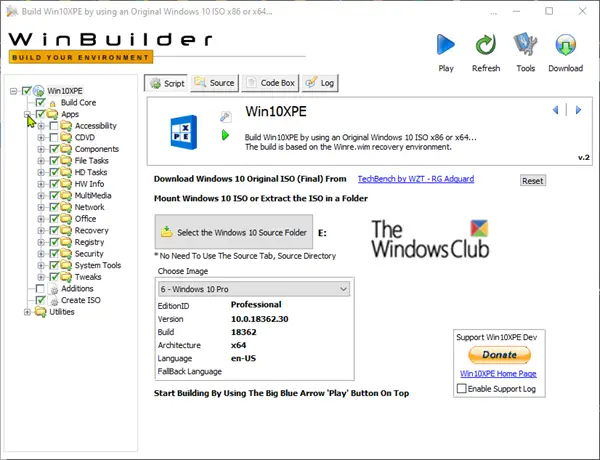Select the Tweaks tree item
The width and height of the screenshot is (600, 460).
coord(88,277)
